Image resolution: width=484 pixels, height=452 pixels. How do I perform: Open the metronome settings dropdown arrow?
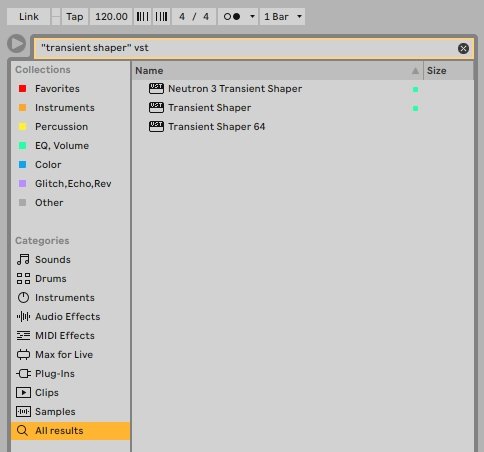pos(252,16)
